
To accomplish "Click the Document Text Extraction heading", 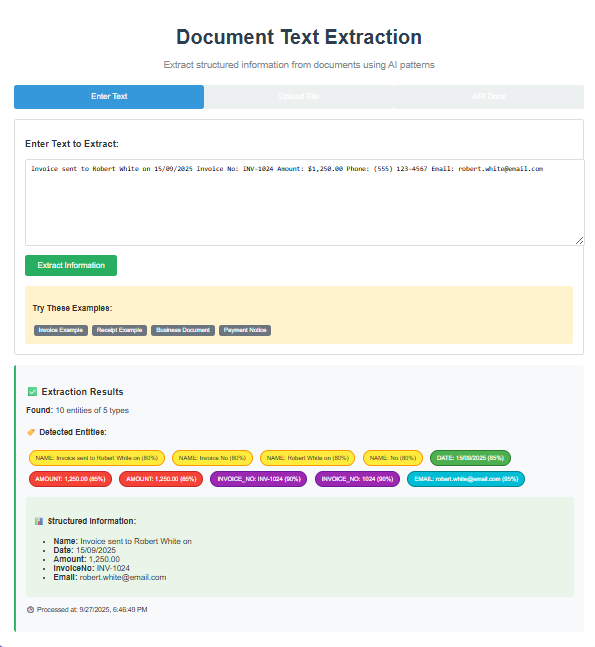I will 299,37.
